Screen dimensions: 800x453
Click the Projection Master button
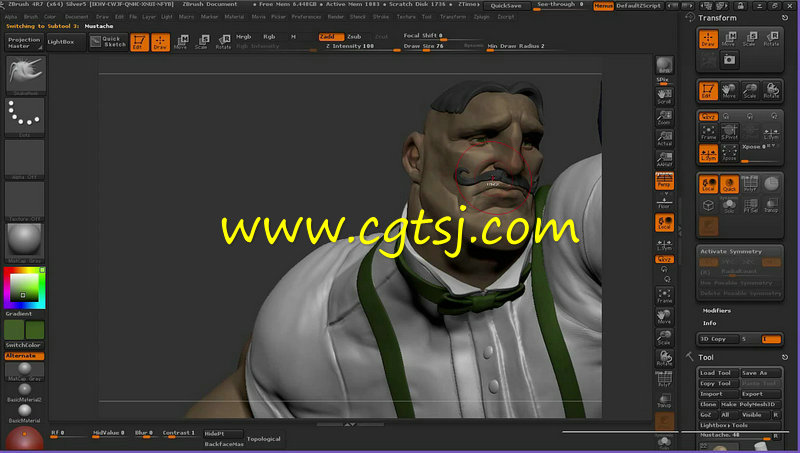[x=24, y=42]
